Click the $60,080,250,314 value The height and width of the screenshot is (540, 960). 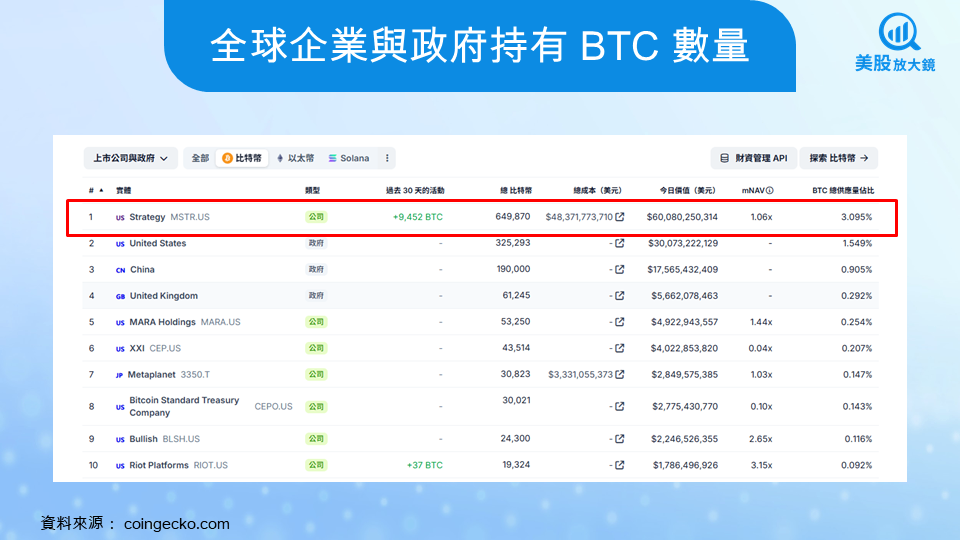pyautogui.click(x=682, y=217)
